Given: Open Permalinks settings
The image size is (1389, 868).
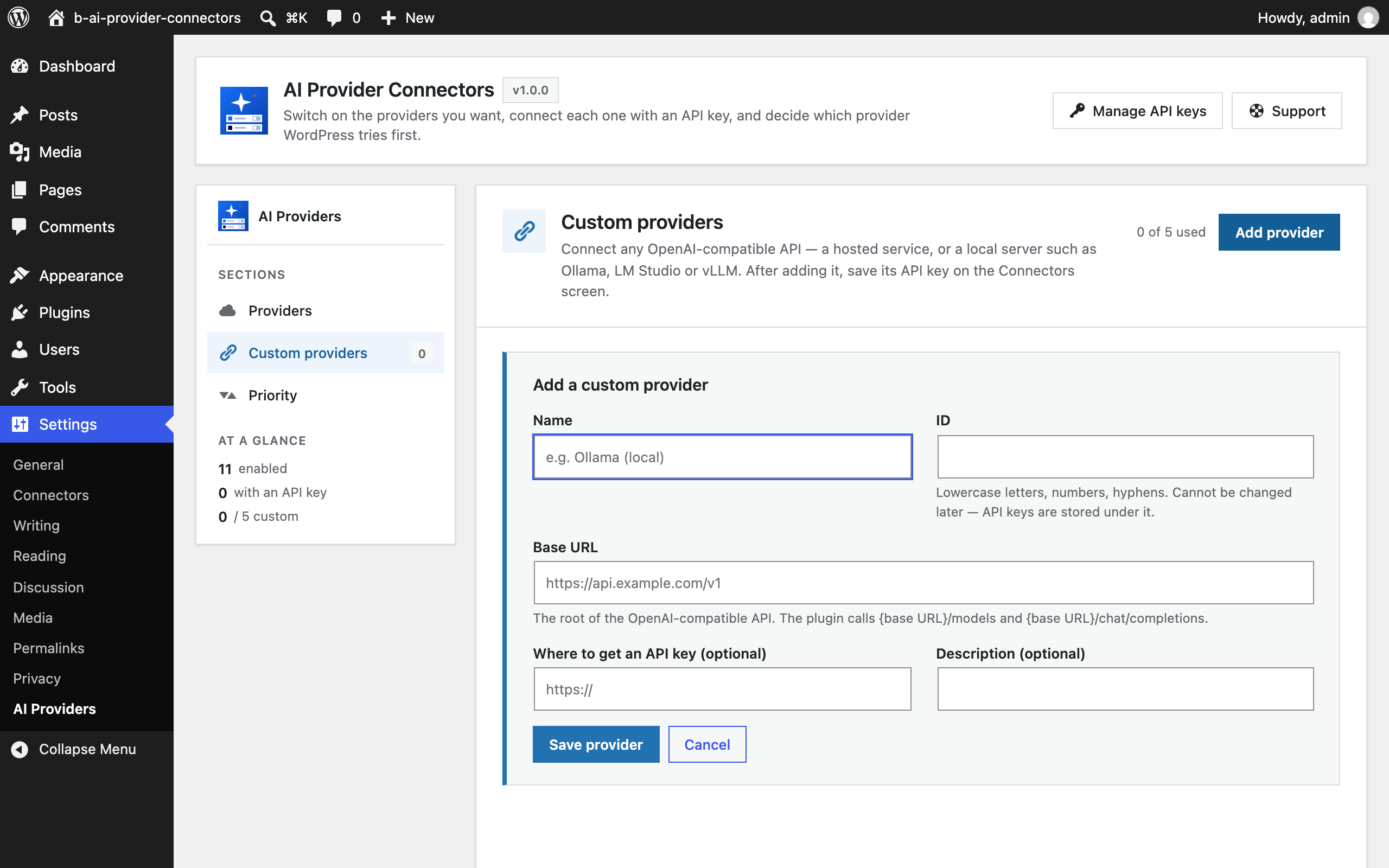Looking at the screenshot, I should tap(49, 648).
